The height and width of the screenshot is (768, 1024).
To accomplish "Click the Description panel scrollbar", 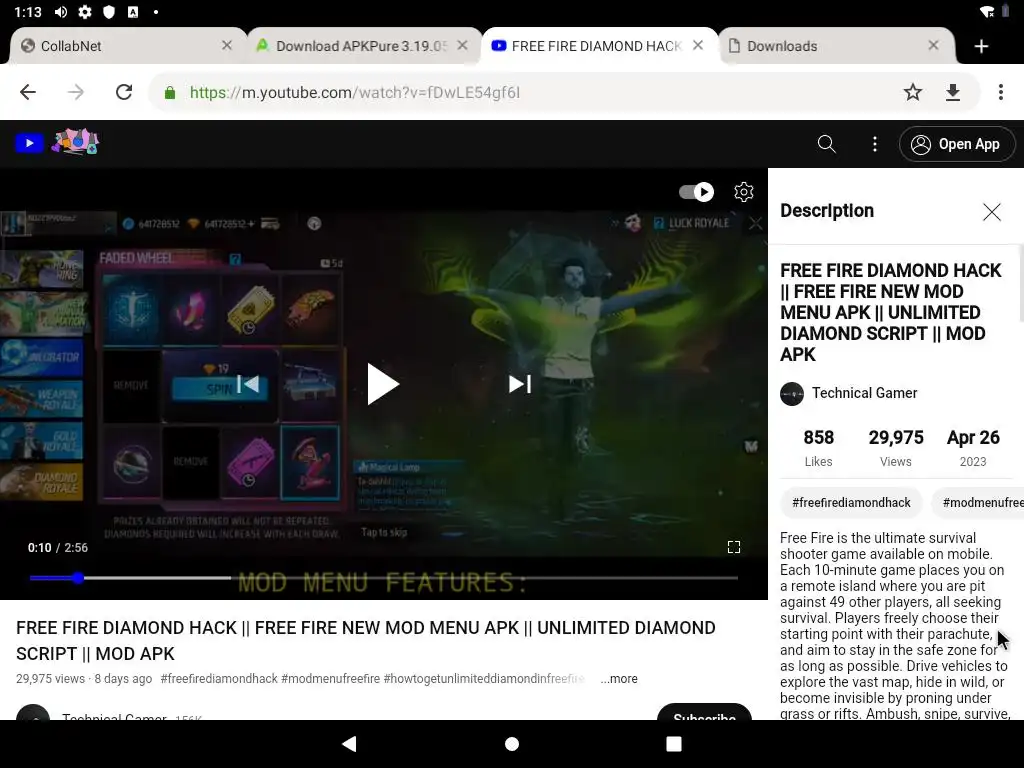I will click(1021, 283).
